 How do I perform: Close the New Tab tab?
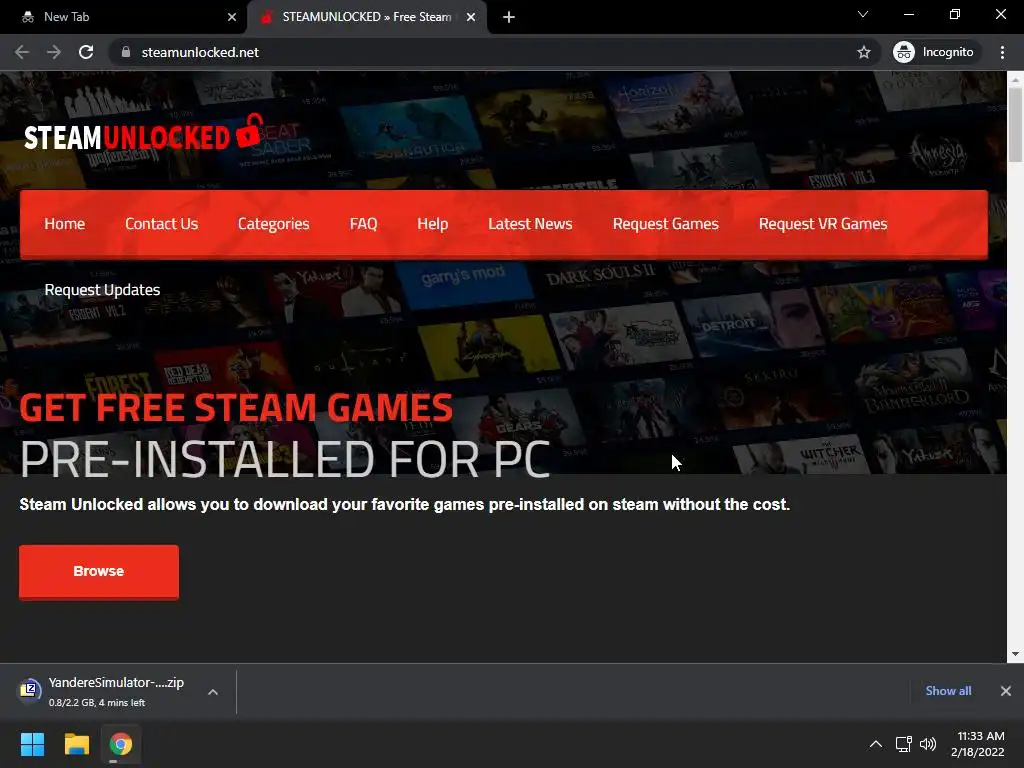232,17
